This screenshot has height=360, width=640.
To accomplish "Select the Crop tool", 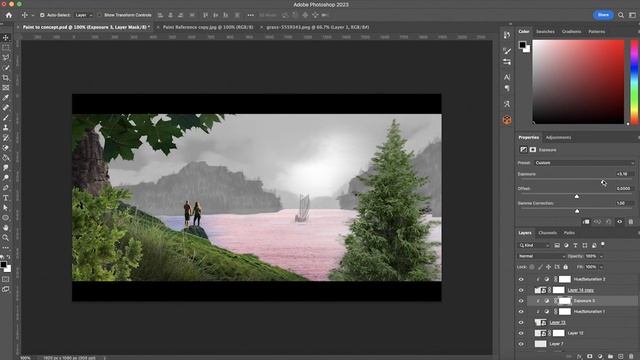I will (x=6, y=78).
